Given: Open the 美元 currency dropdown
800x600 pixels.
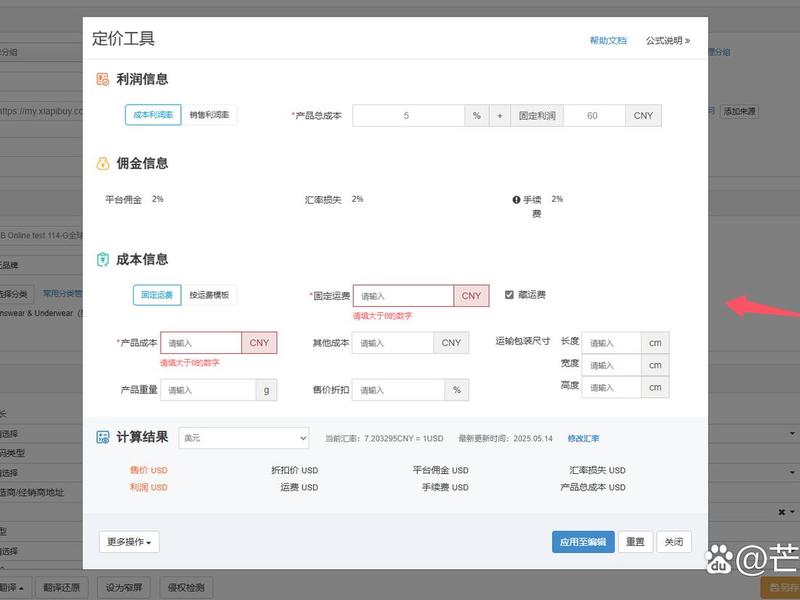Looking at the screenshot, I should click(x=244, y=438).
